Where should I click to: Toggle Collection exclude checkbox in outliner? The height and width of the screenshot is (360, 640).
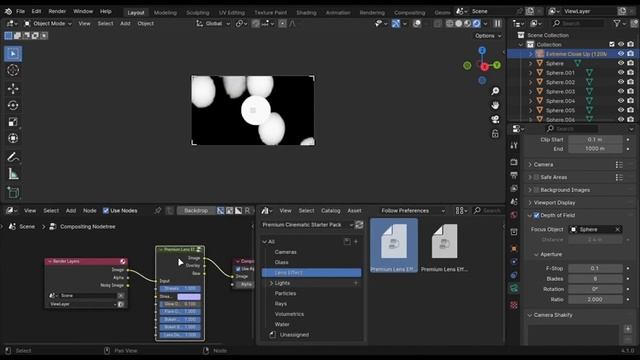tap(611, 44)
